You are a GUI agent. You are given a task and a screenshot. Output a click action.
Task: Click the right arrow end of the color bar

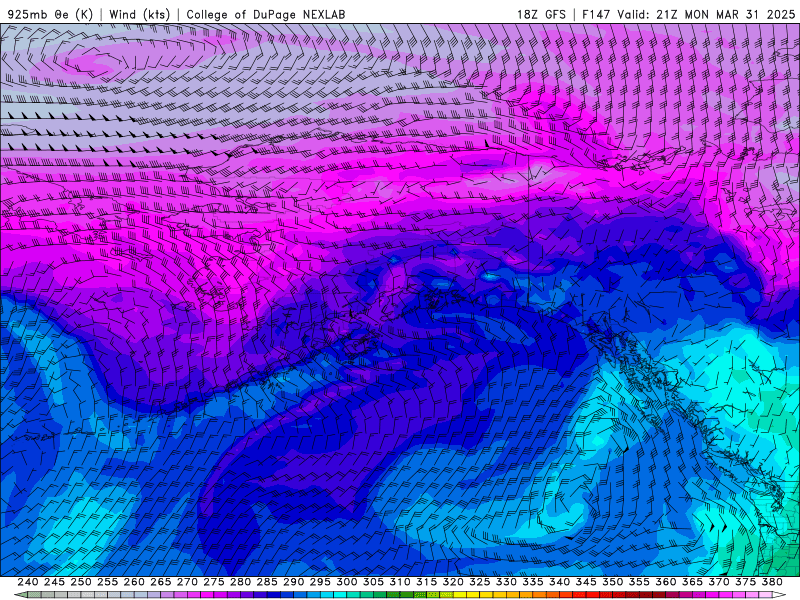click(779, 594)
